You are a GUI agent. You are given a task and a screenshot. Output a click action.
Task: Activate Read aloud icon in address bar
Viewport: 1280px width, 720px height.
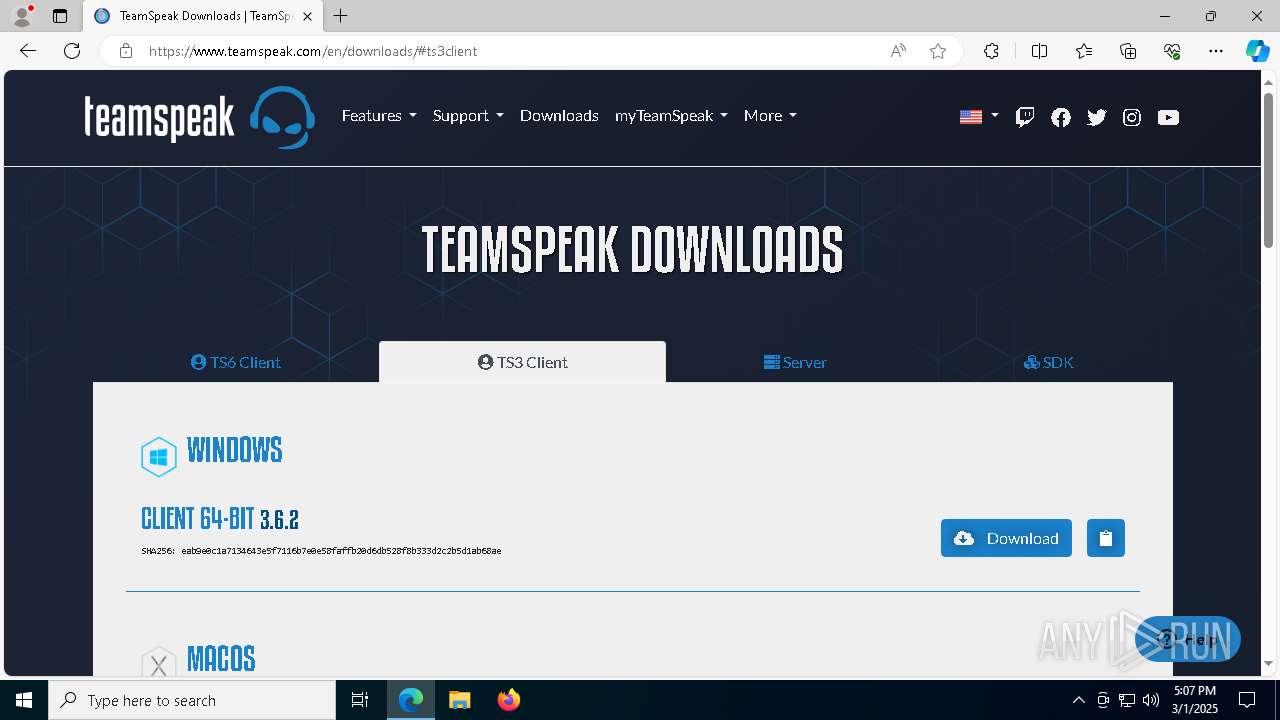pos(898,51)
